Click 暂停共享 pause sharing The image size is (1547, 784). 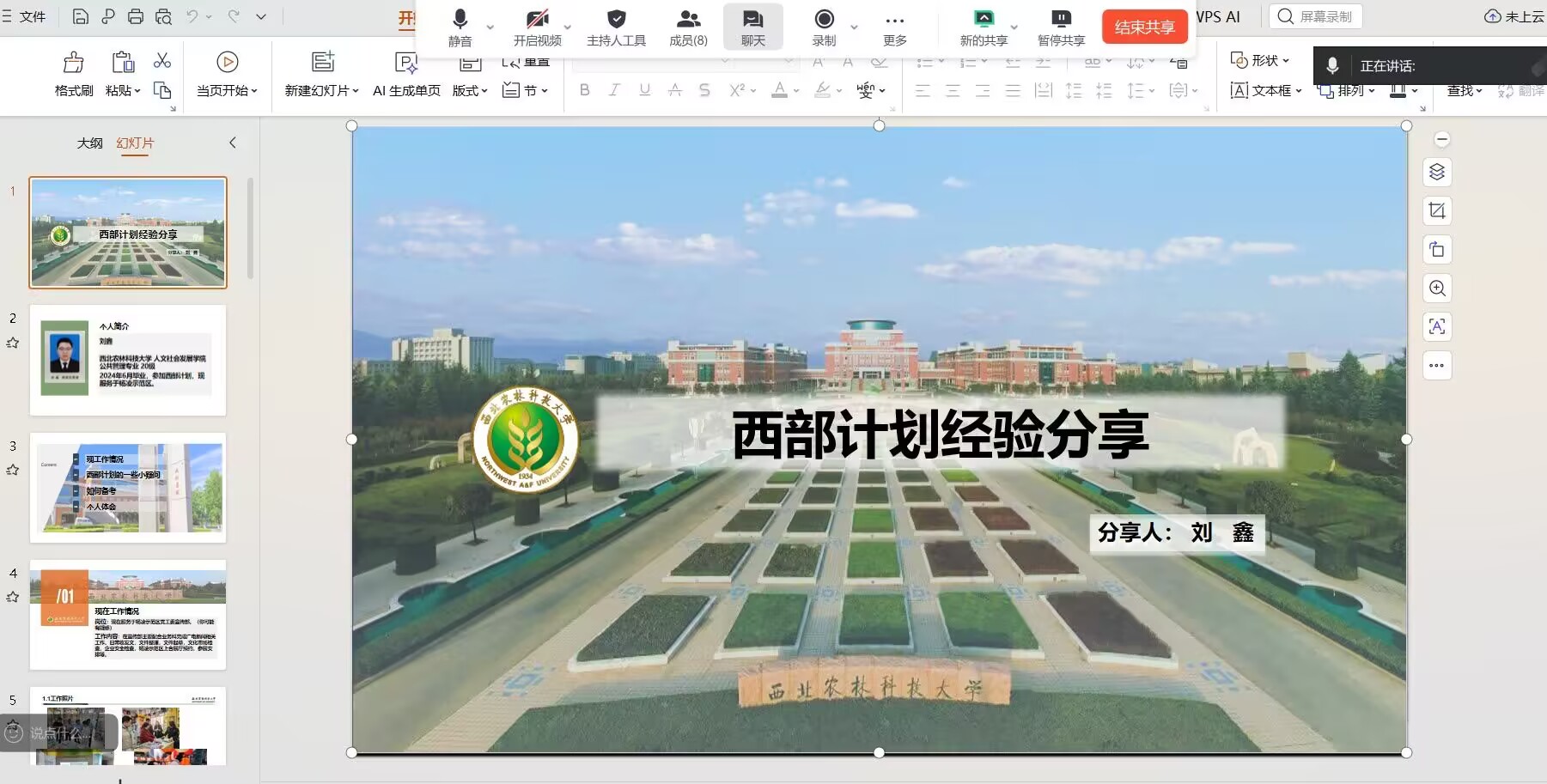pyautogui.click(x=1062, y=27)
